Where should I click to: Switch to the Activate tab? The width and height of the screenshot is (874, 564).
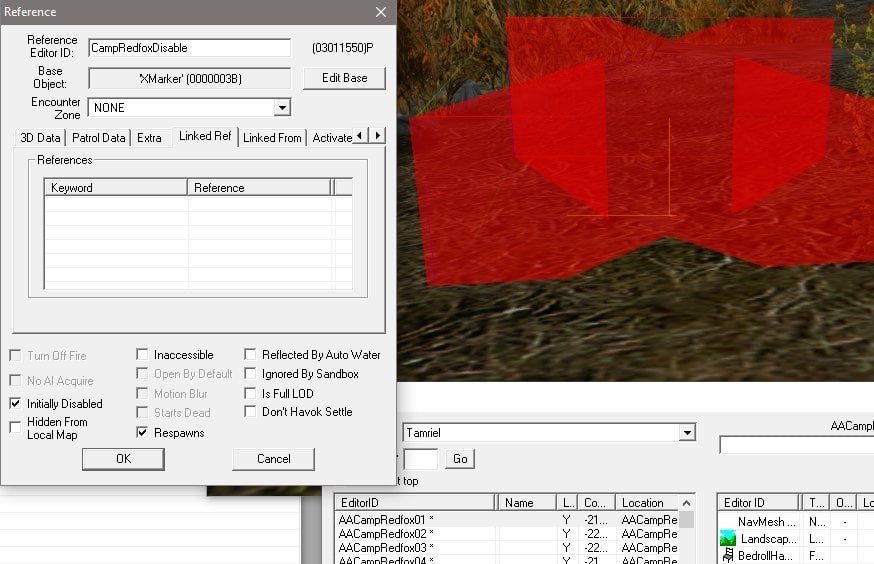point(331,138)
